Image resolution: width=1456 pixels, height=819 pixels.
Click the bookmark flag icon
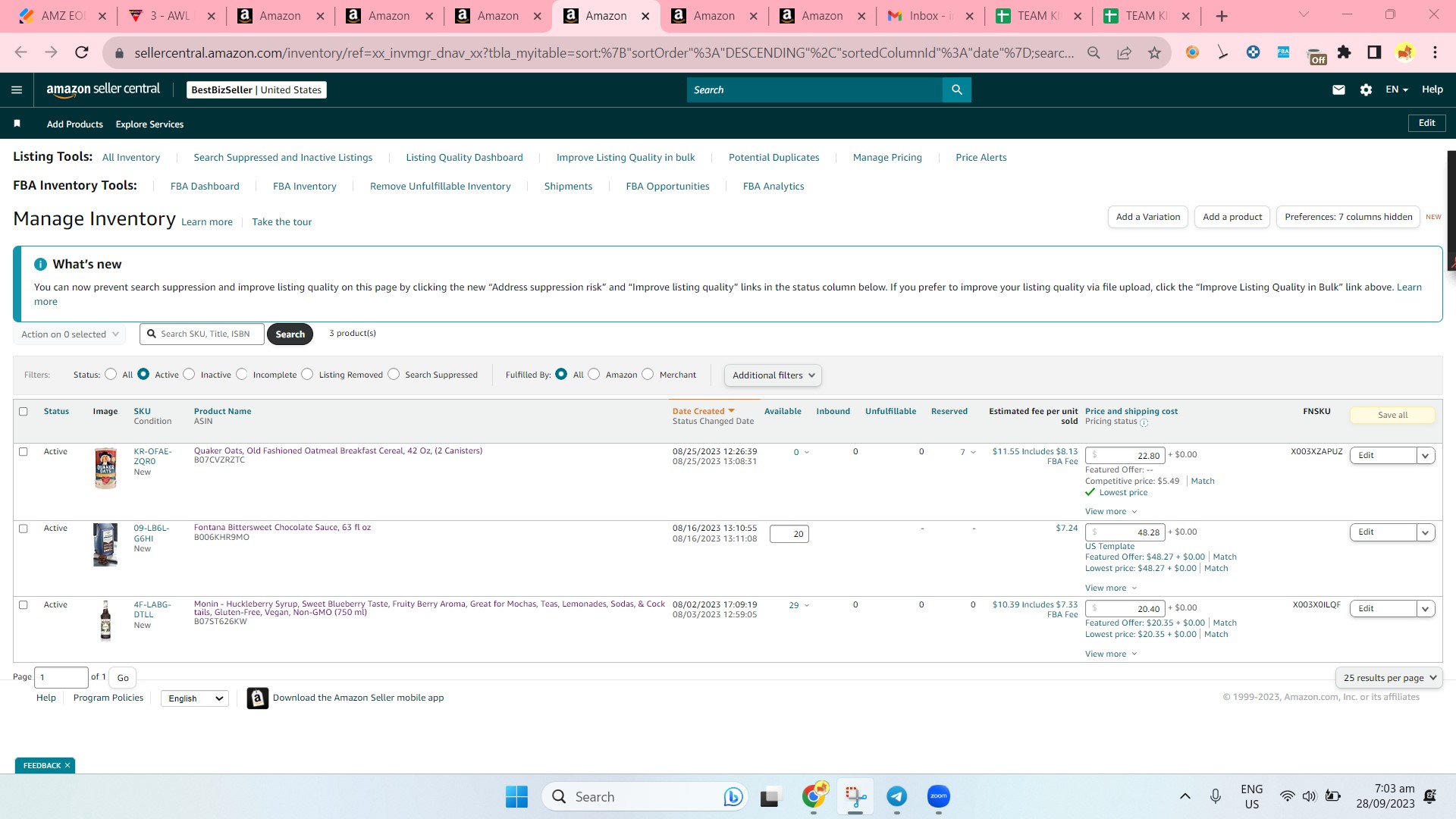coord(17,124)
